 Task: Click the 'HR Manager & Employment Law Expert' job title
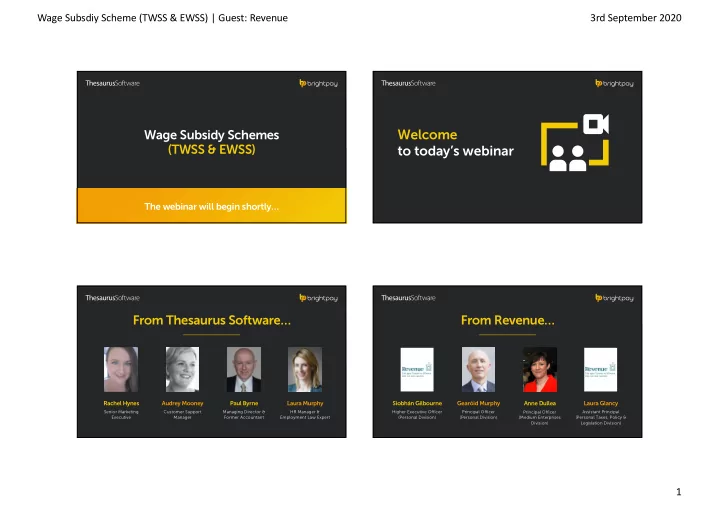pyautogui.click(x=305, y=415)
